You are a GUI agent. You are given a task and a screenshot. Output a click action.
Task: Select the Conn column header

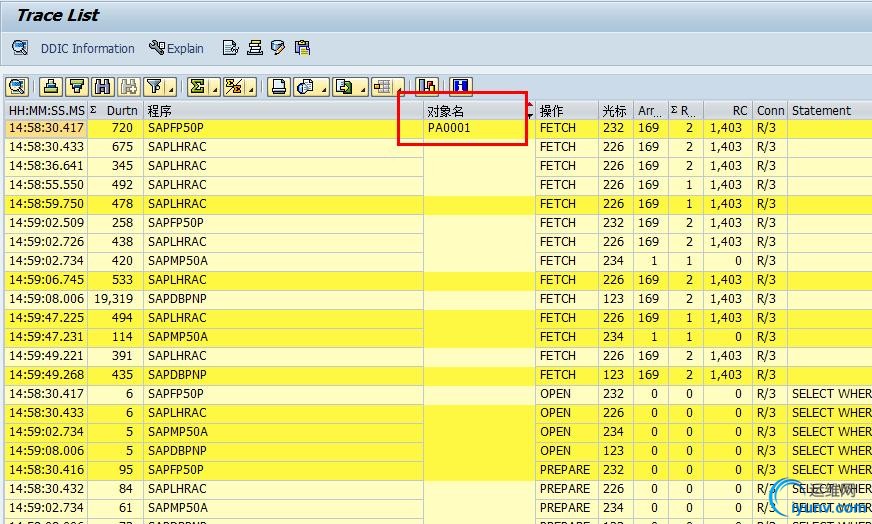click(x=770, y=111)
